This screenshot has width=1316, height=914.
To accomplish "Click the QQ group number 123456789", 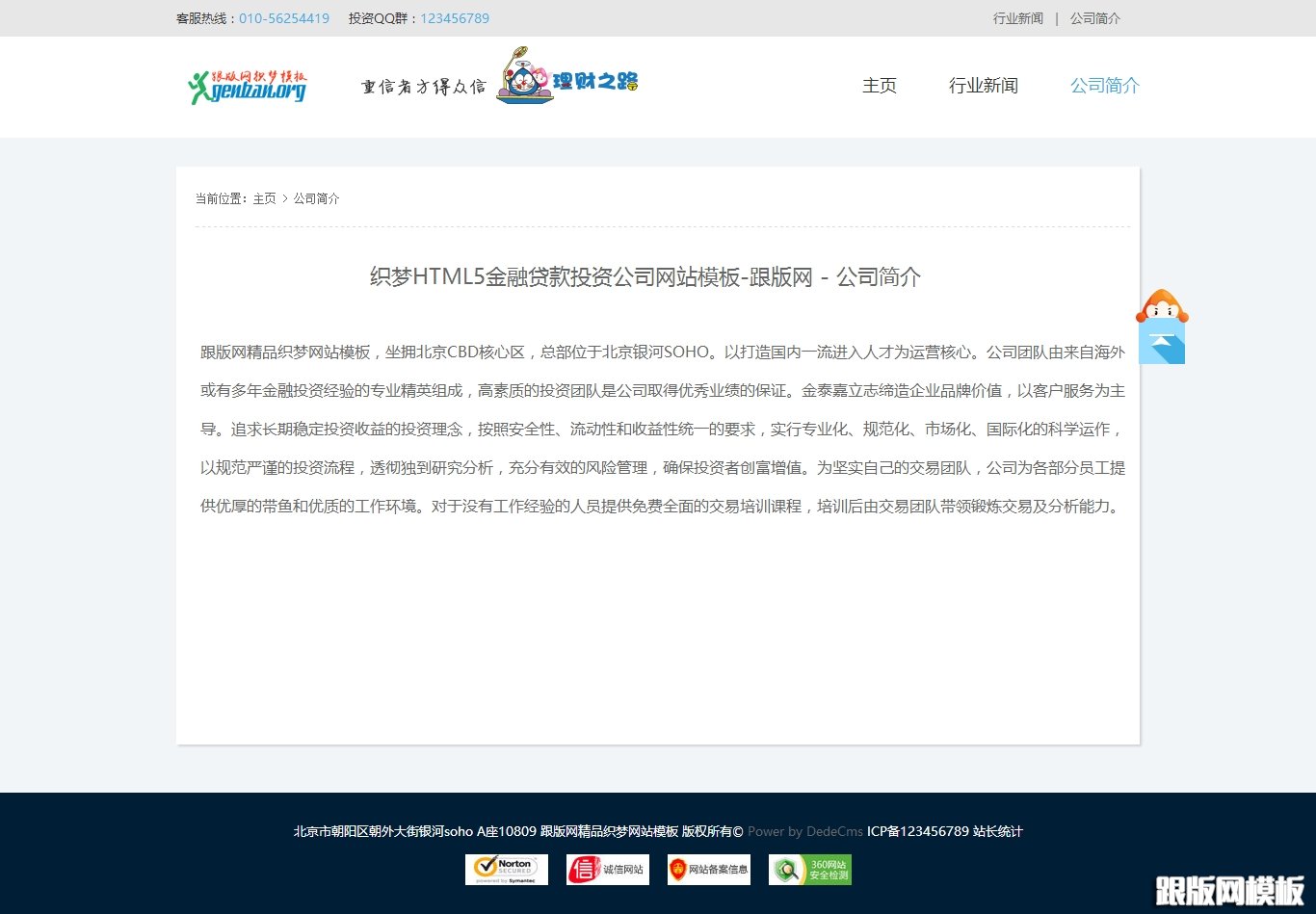I will click(455, 17).
